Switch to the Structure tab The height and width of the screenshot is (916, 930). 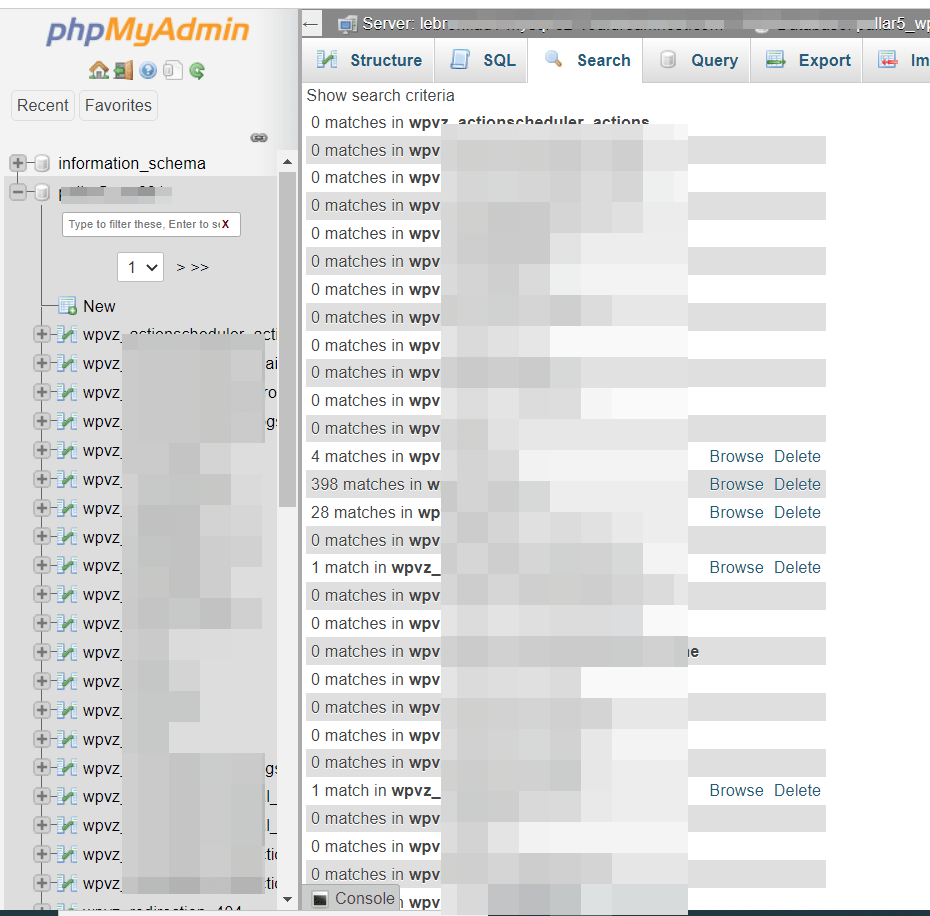point(369,60)
